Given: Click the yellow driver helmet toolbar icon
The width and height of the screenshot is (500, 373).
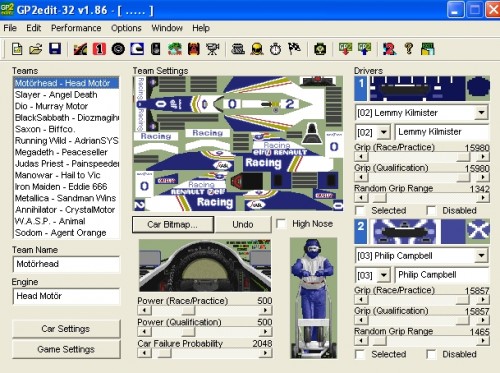Looking at the screenshot, I should point(257,49).
